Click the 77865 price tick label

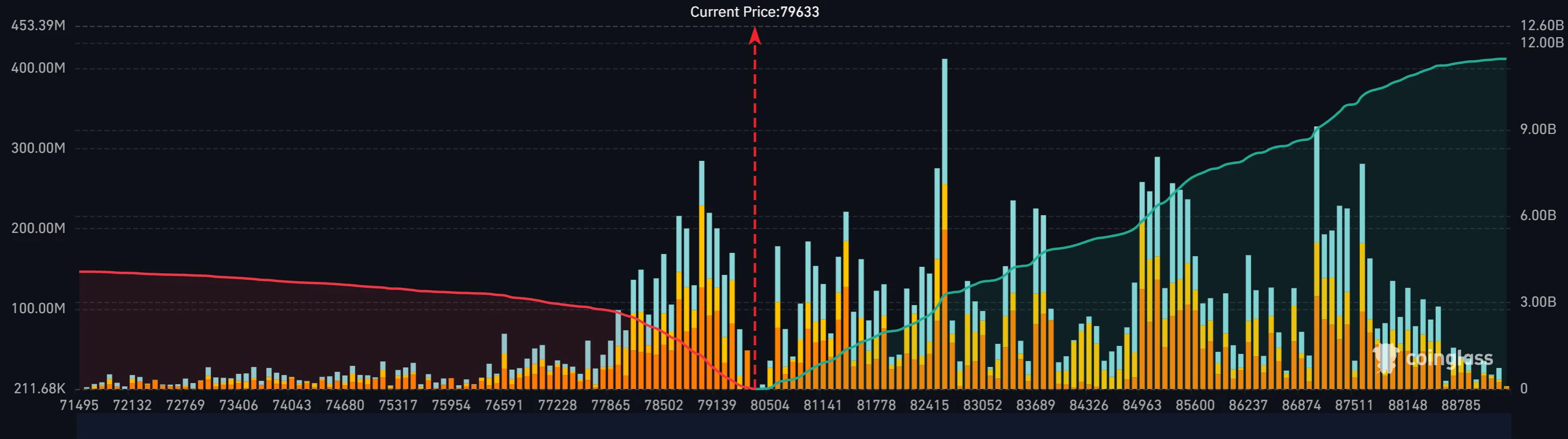[611, 406]
